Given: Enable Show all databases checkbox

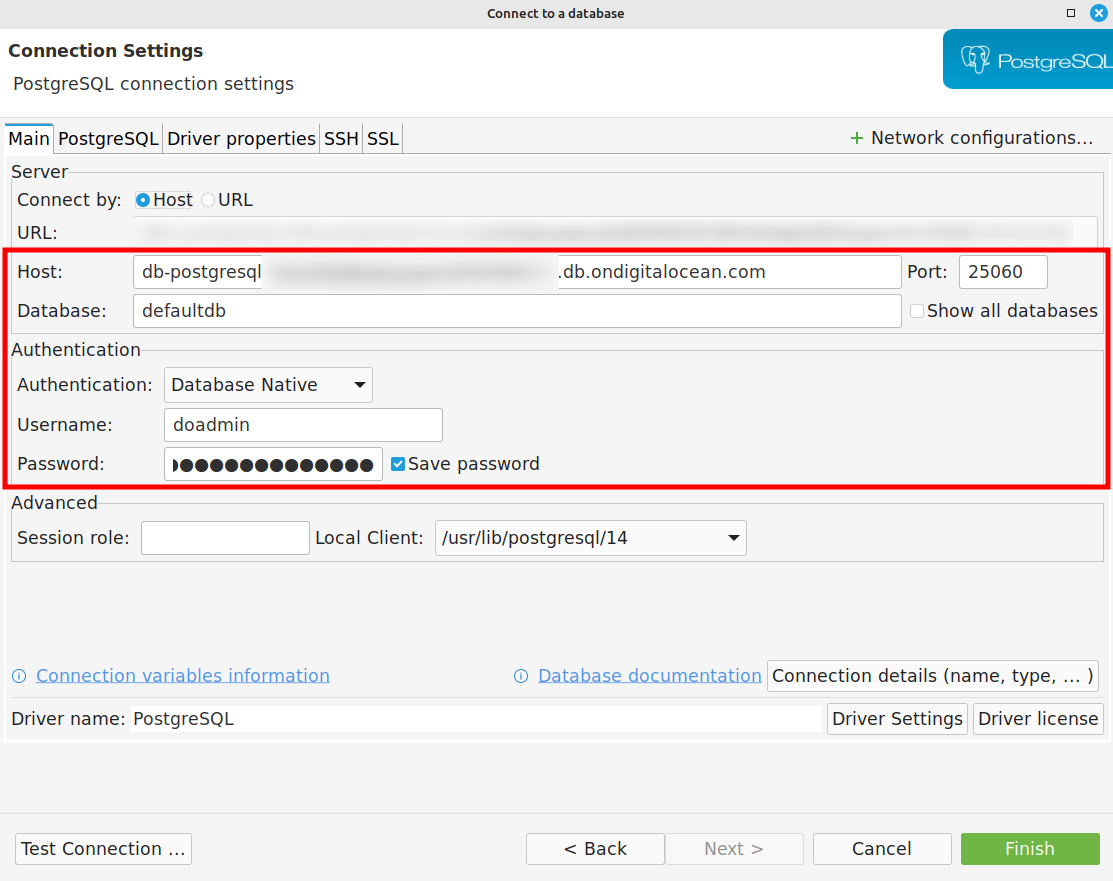Looking at the screenshot, I should [917, 311].
